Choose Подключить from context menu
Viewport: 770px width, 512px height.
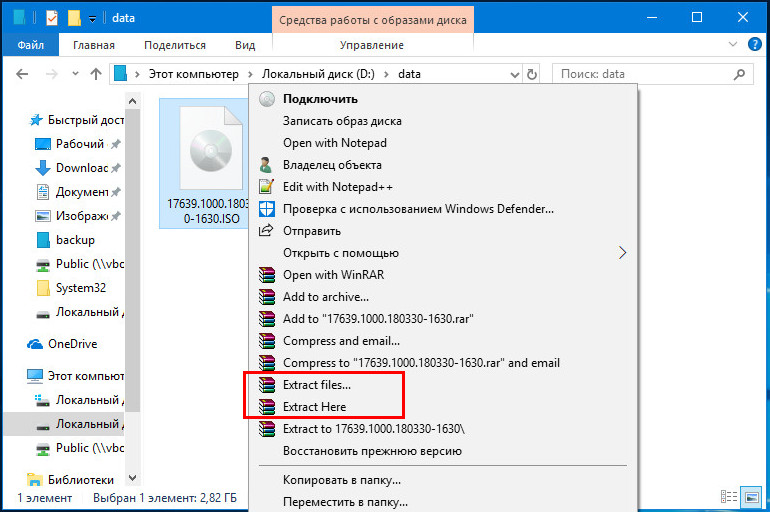pyautogui.click(x=443, y=99)
